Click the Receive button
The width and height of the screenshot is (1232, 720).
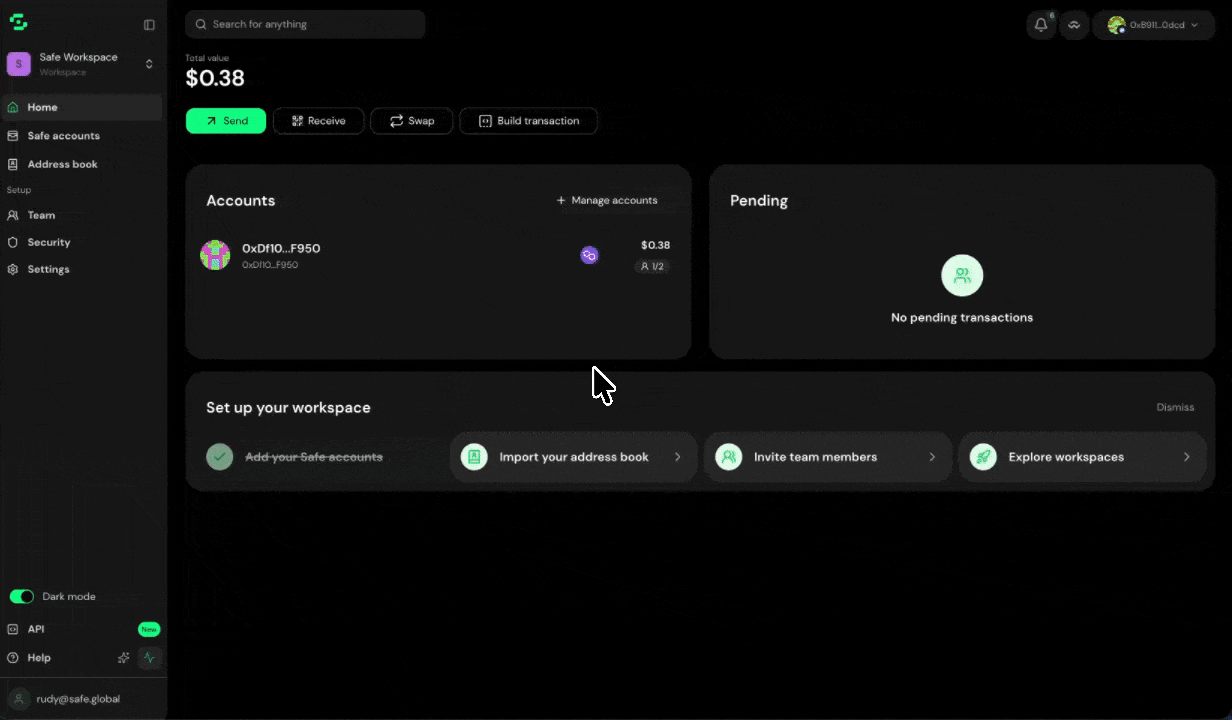[x=319, y=121]
